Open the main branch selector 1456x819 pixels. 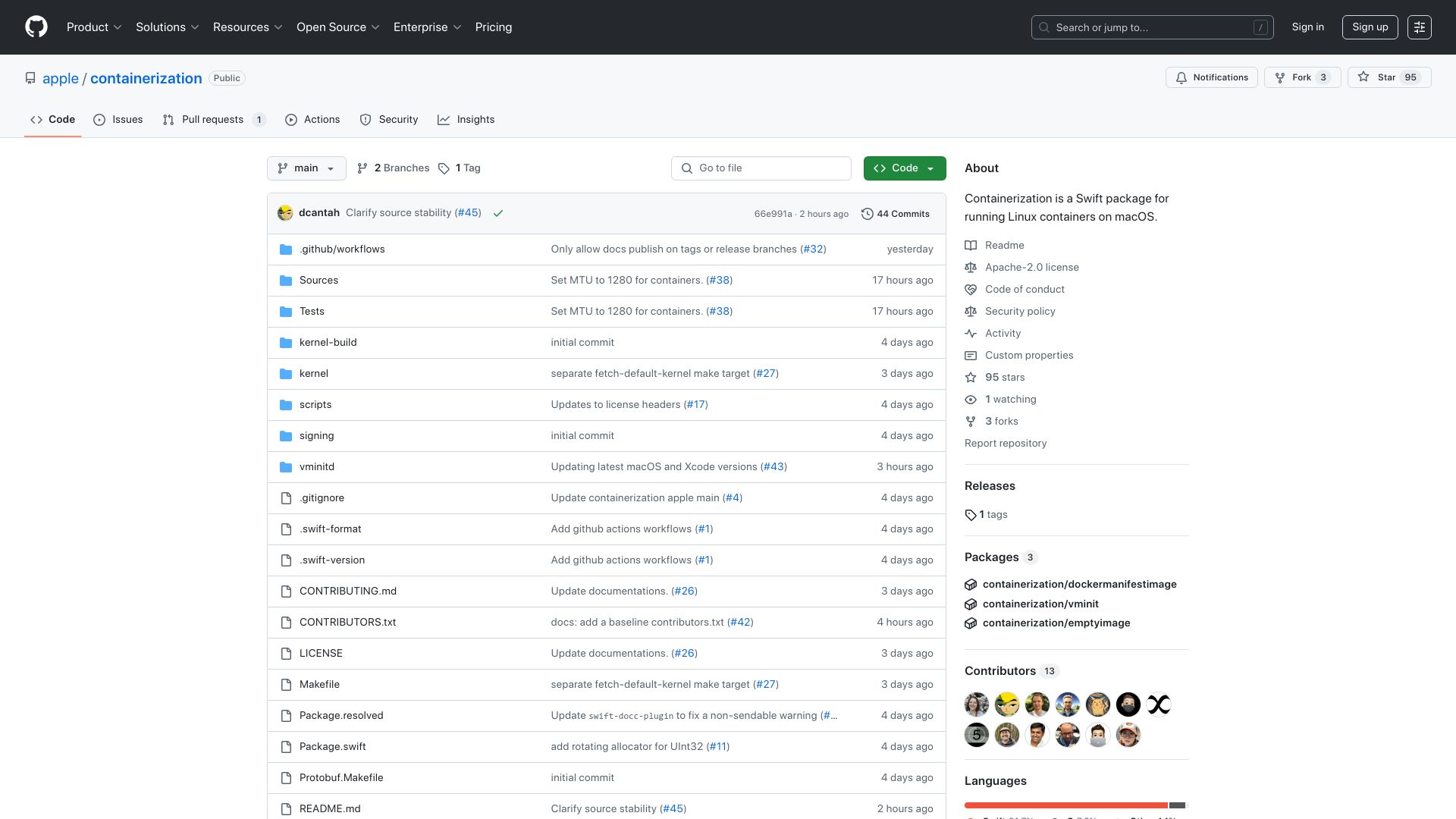point(306,168)
